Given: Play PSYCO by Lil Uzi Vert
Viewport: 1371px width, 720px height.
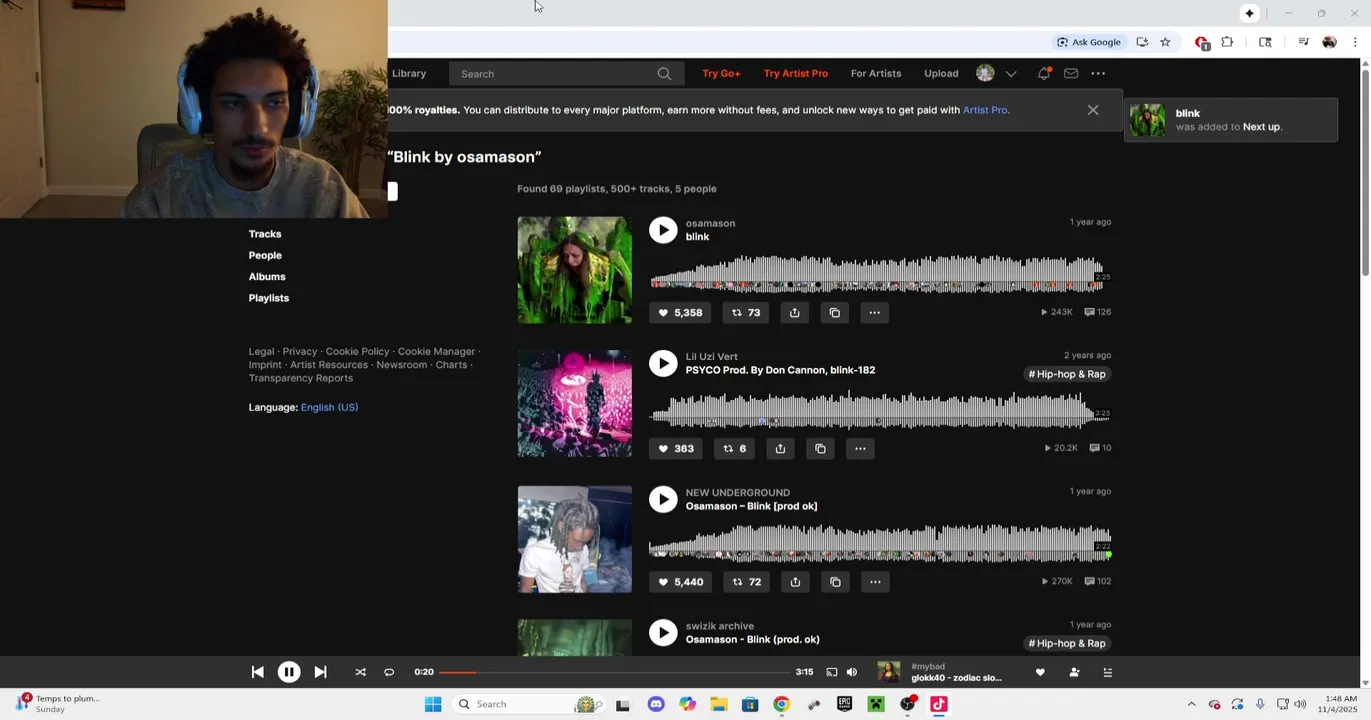Looking at the screenshot, I should click(x=663, y=363).
